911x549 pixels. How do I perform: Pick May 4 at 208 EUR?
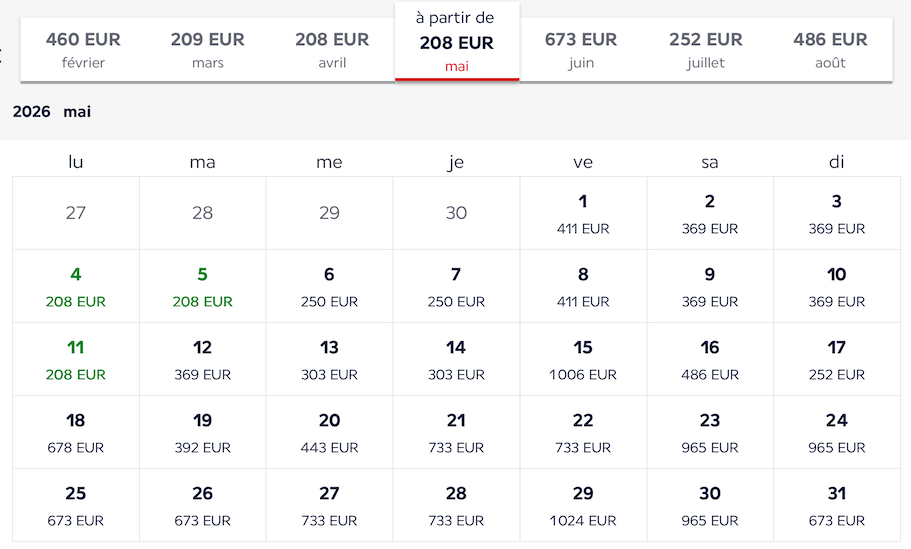pyautogui.click(x=76, y=286)
